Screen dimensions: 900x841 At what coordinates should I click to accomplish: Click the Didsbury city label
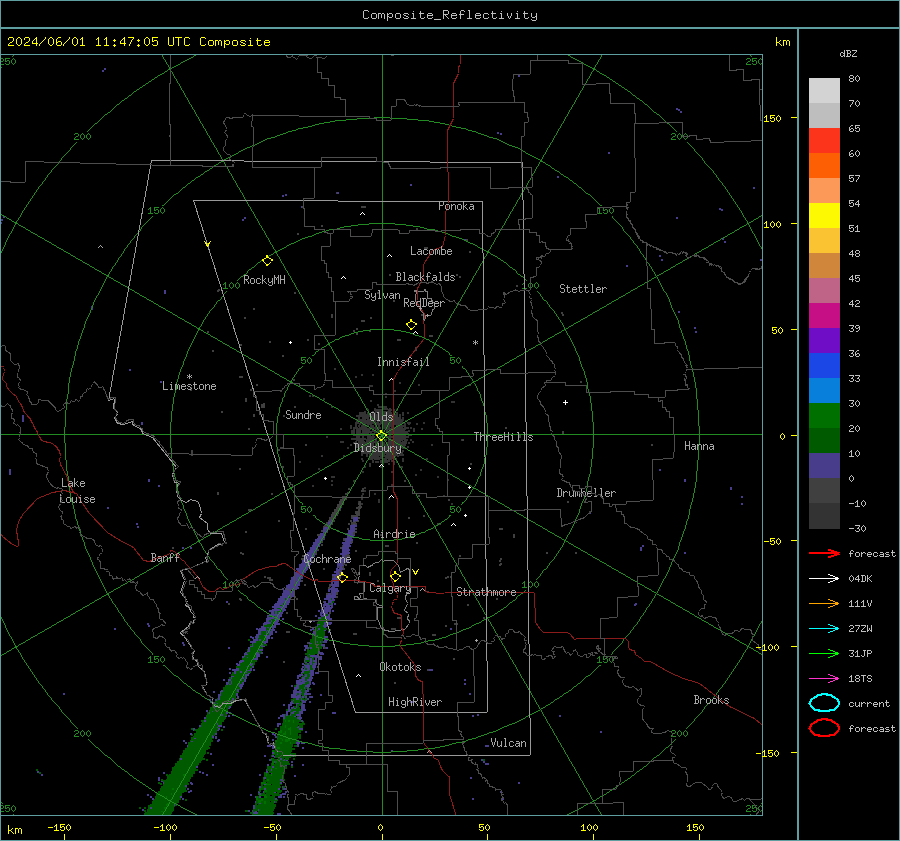click(x=378, y=448)
